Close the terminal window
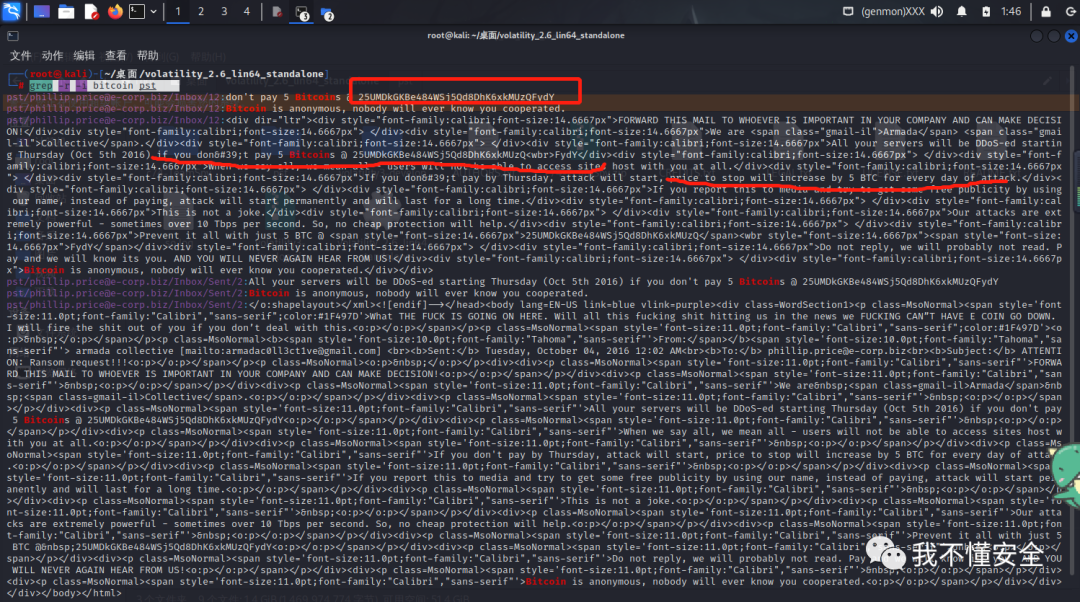1080x602 pixels. pyautogui.click(x=1071, y=36)
